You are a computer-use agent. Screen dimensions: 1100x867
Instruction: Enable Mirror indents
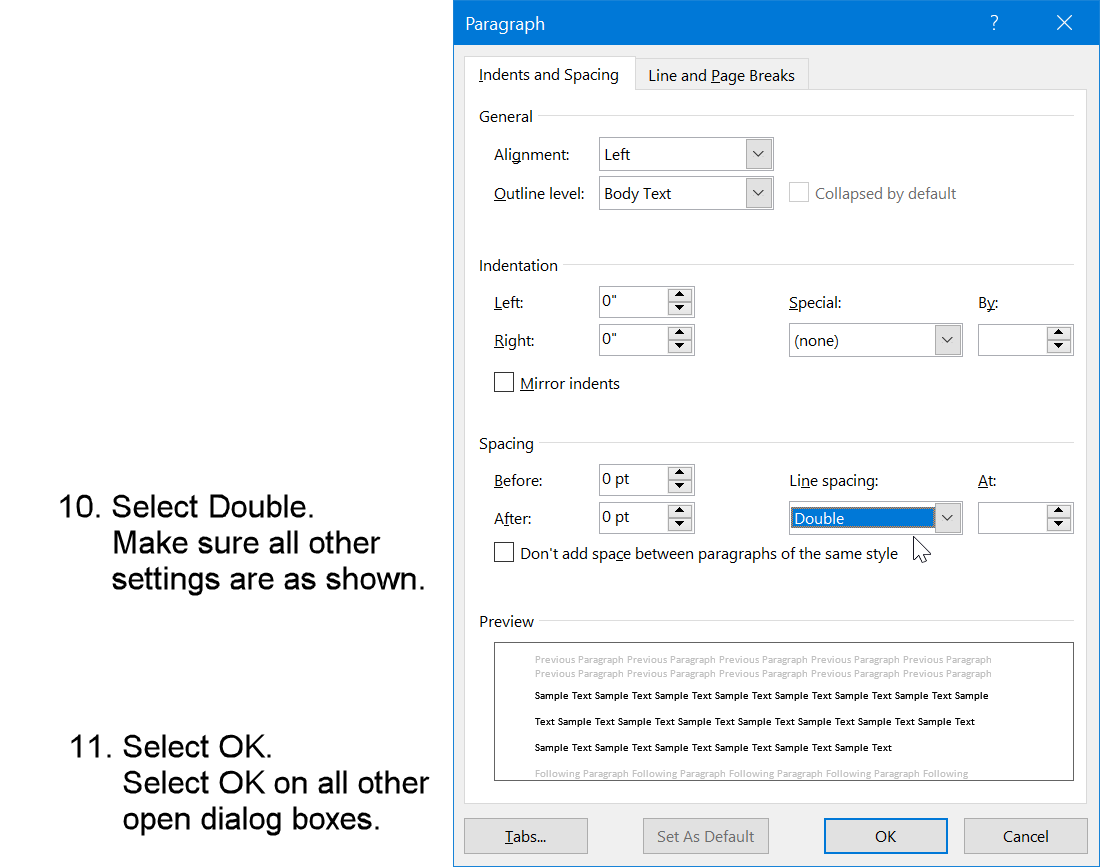tap(504, 382)
